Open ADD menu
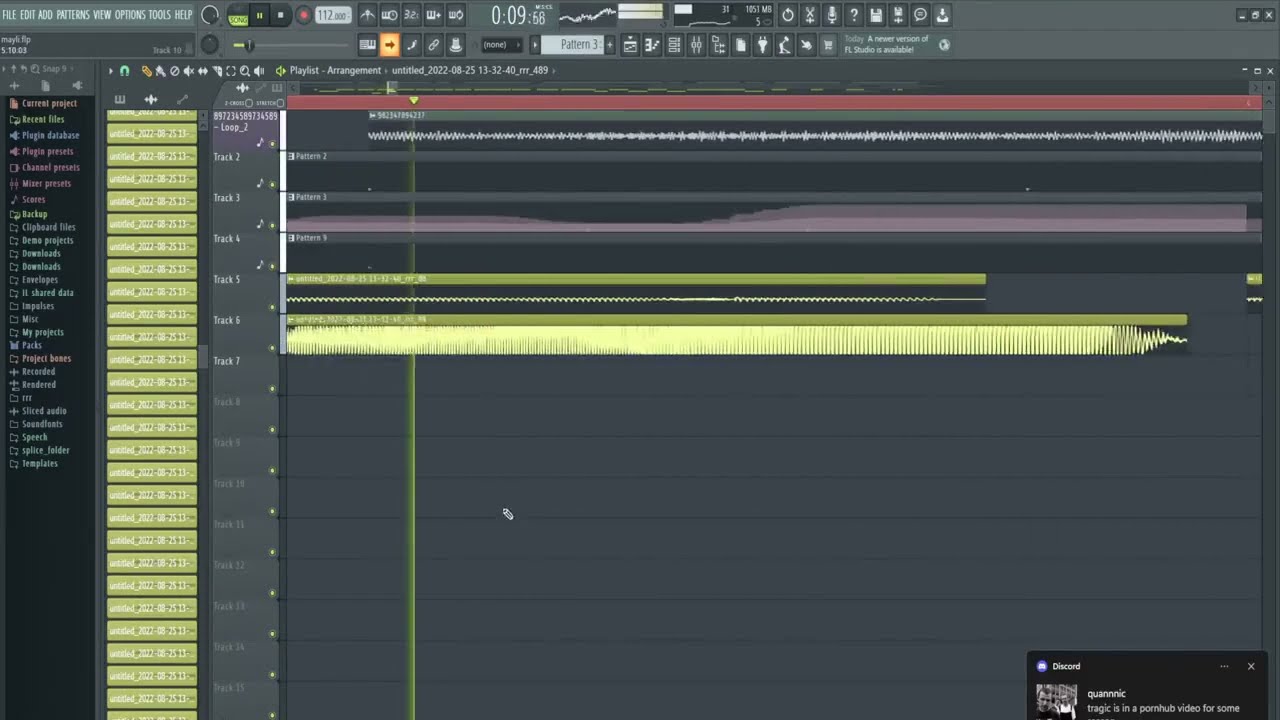 coord(45,15)
